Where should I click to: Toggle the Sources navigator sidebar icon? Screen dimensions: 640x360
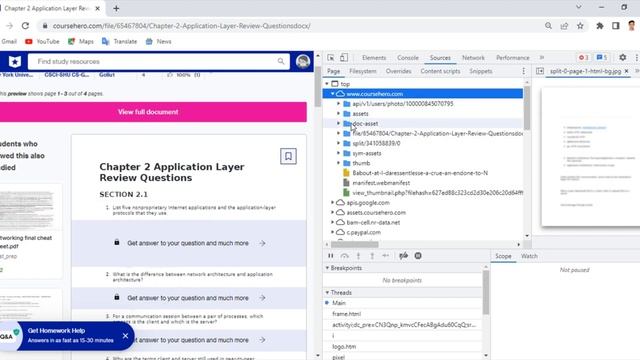pyautogui.click(x=540, y=71)
